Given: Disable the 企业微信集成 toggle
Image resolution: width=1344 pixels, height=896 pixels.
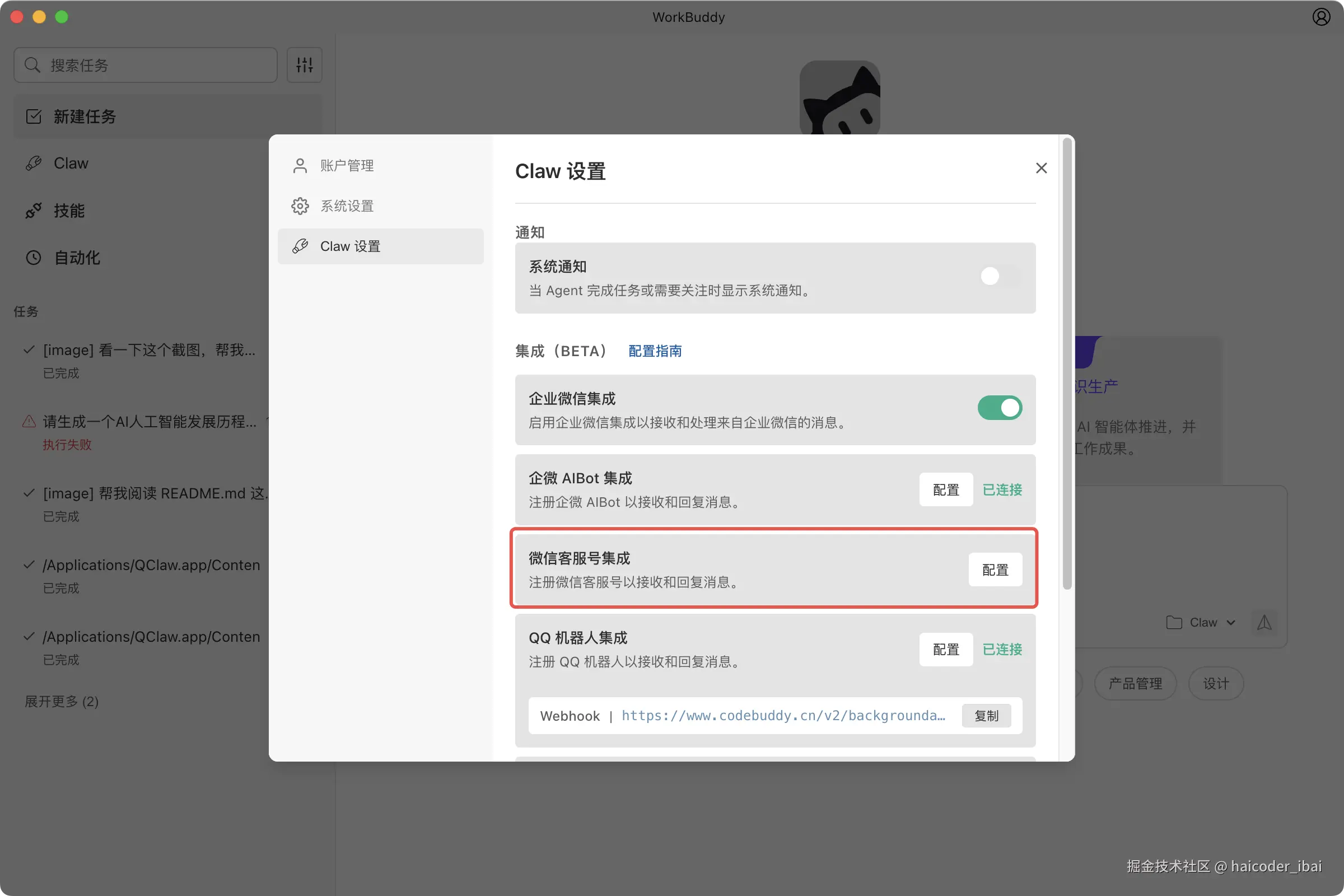Looking at the screenshot, I should point(1000,408).
